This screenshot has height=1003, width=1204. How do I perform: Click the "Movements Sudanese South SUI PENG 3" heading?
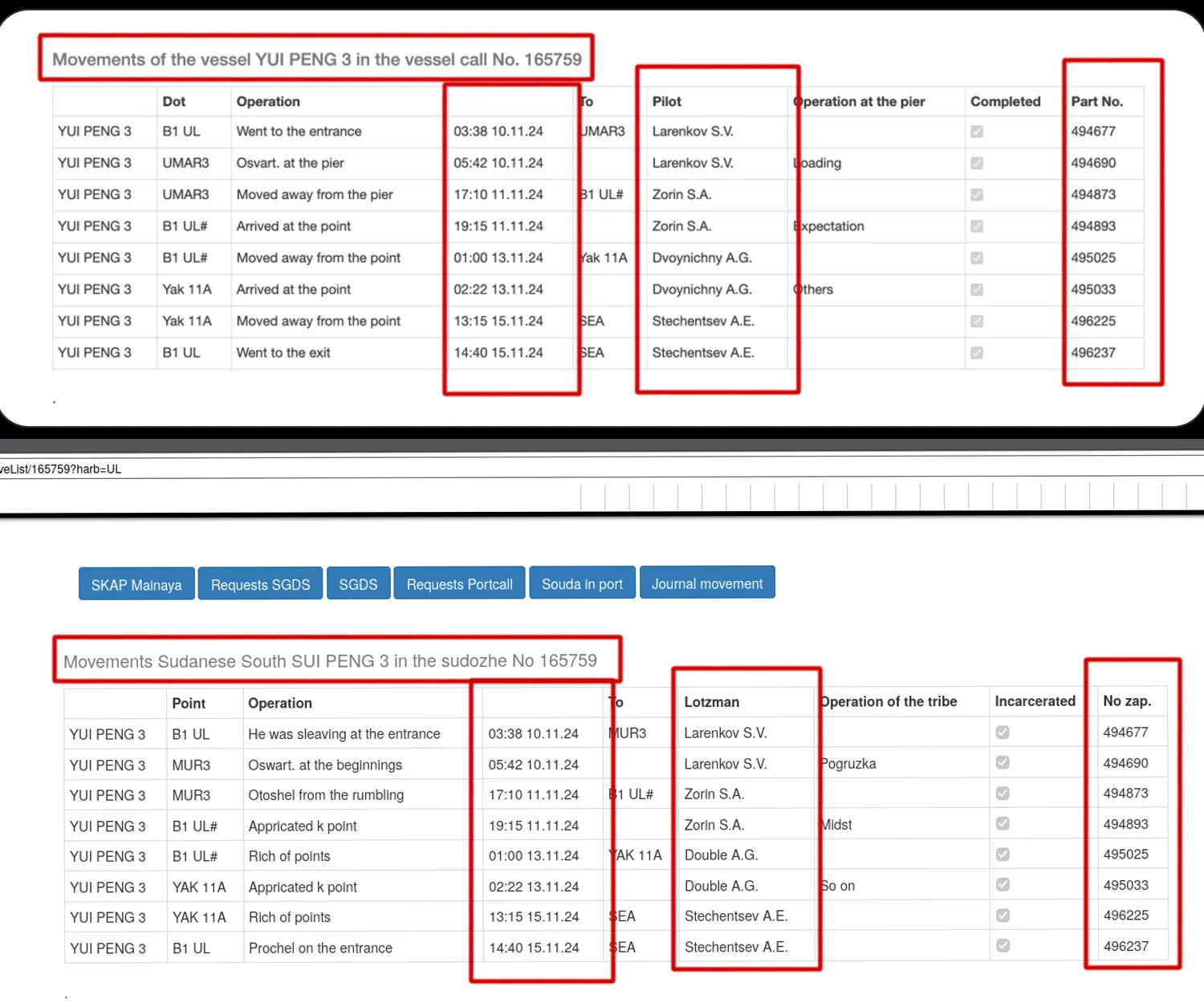coord(330,661)
